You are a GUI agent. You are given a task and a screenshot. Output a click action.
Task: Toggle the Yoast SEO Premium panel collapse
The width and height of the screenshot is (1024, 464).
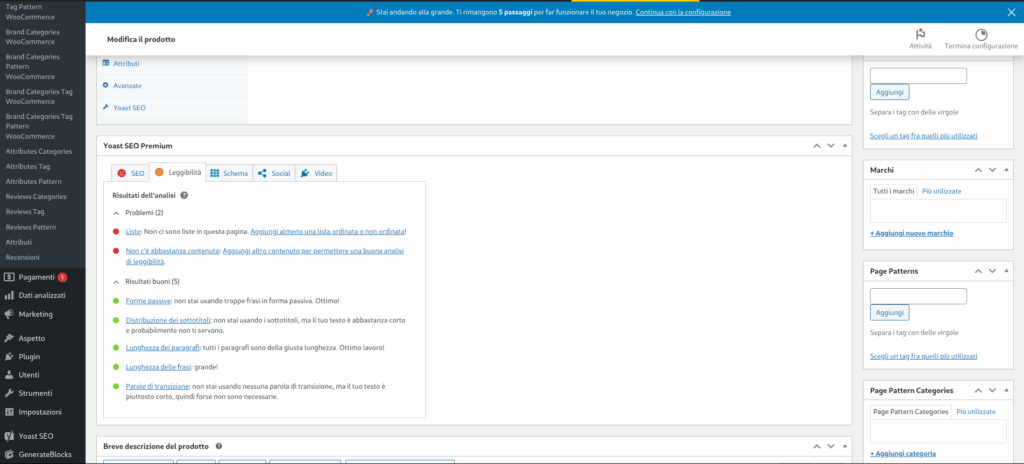(844, 146)
